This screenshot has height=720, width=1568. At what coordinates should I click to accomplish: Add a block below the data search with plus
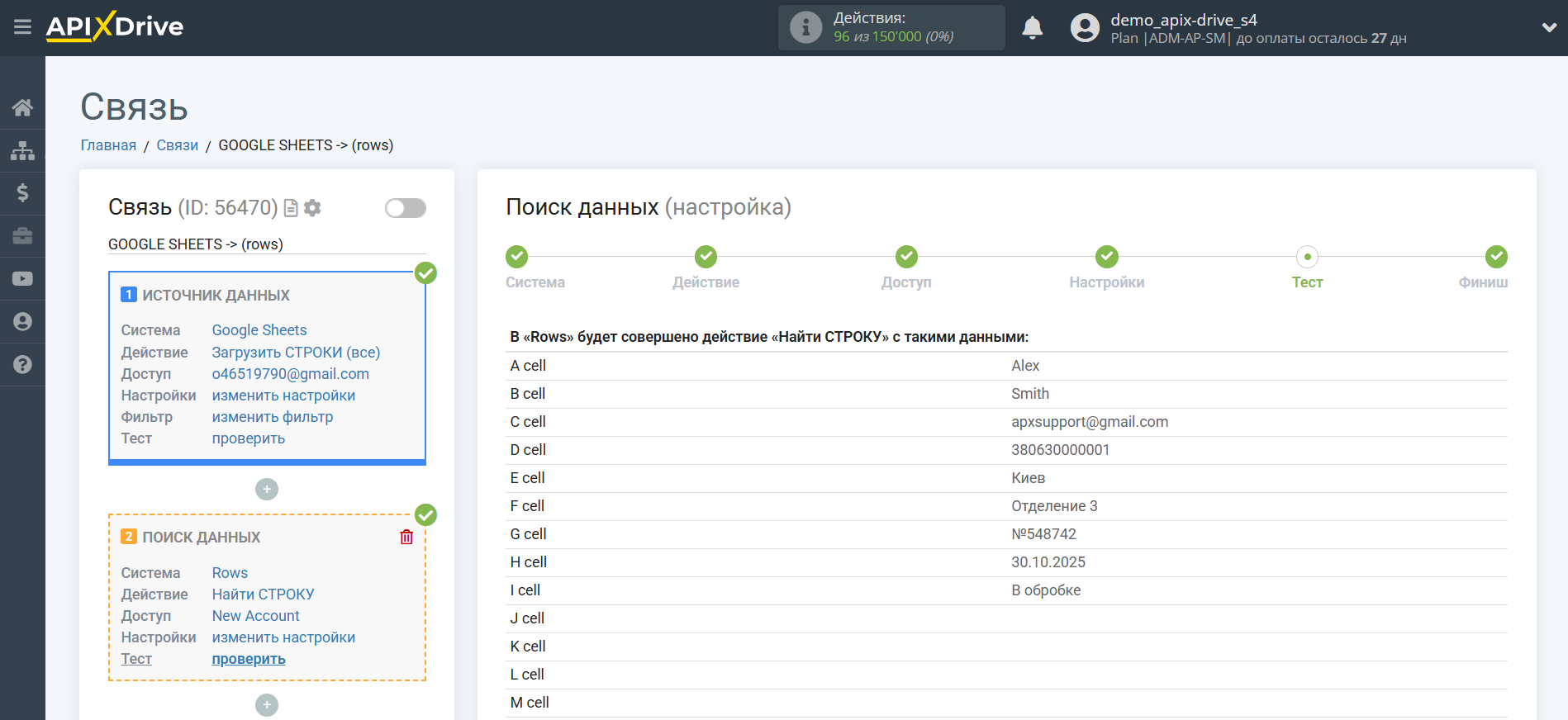(266, 705)
